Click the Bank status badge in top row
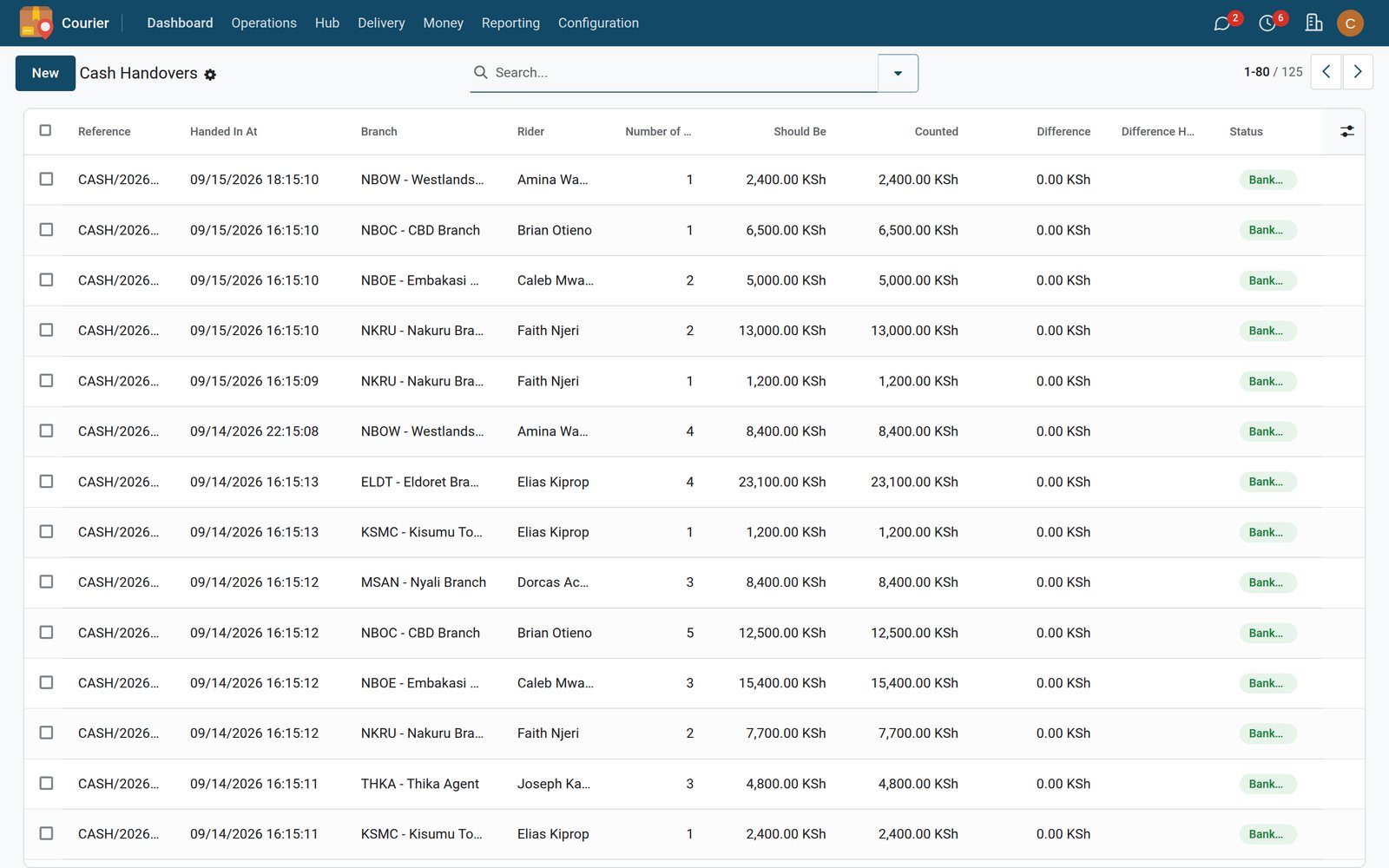 [1267, 180]
